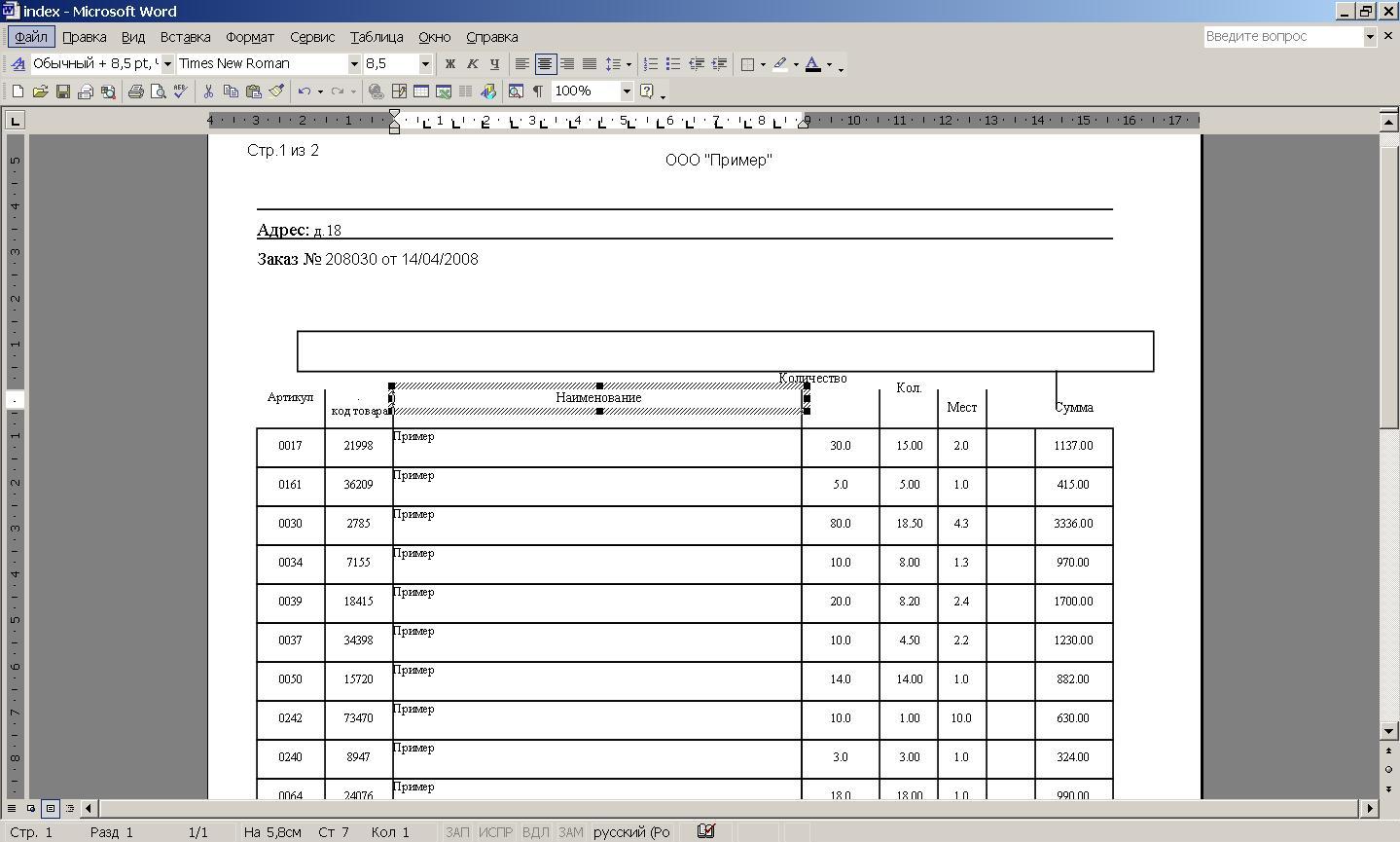Toggle show paragraph marks (¶)
Viewport: 1400px width, 842px height.
coord(537,92)
